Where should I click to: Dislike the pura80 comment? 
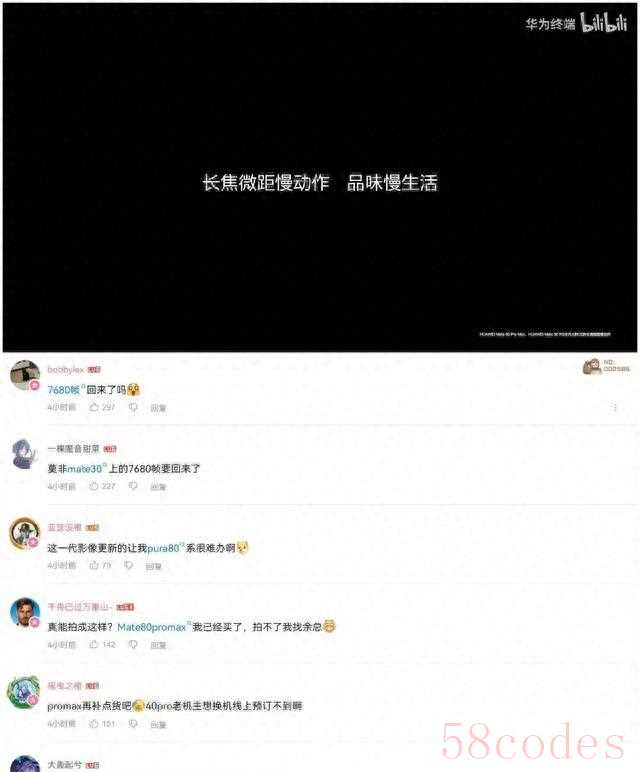click(x=128, y=566)
